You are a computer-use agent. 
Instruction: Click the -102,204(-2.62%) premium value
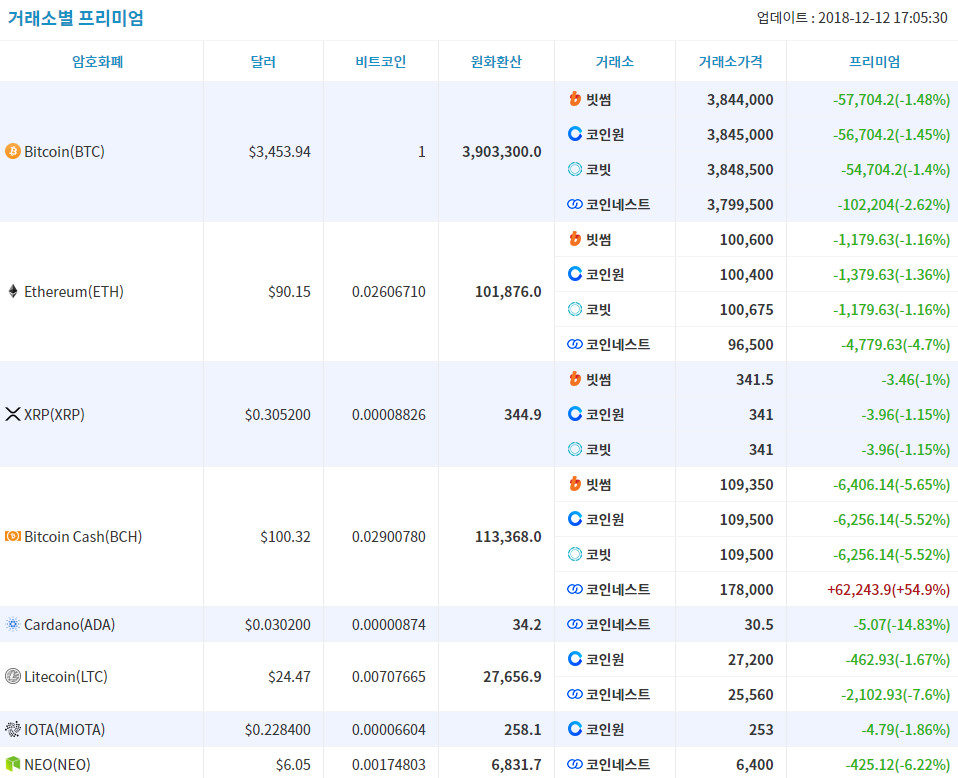pyautogui.click(x=893, y=204)
